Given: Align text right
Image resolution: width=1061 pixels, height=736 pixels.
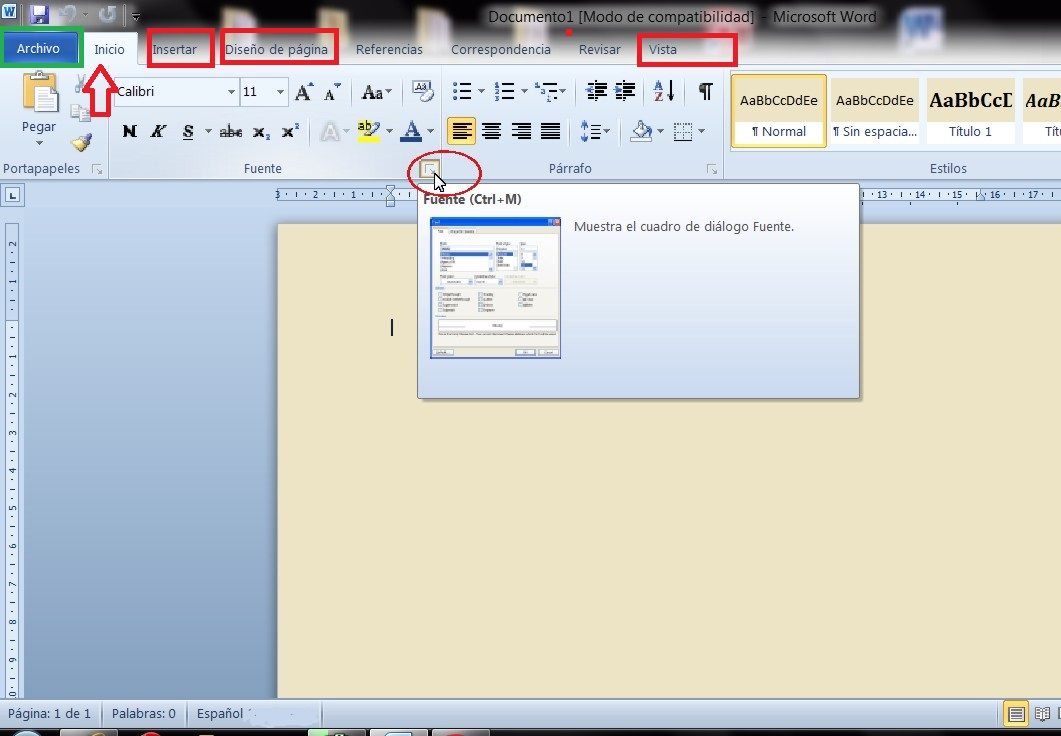Looking at the screenshot, I should pyautogui.click(x=521, y=131).
